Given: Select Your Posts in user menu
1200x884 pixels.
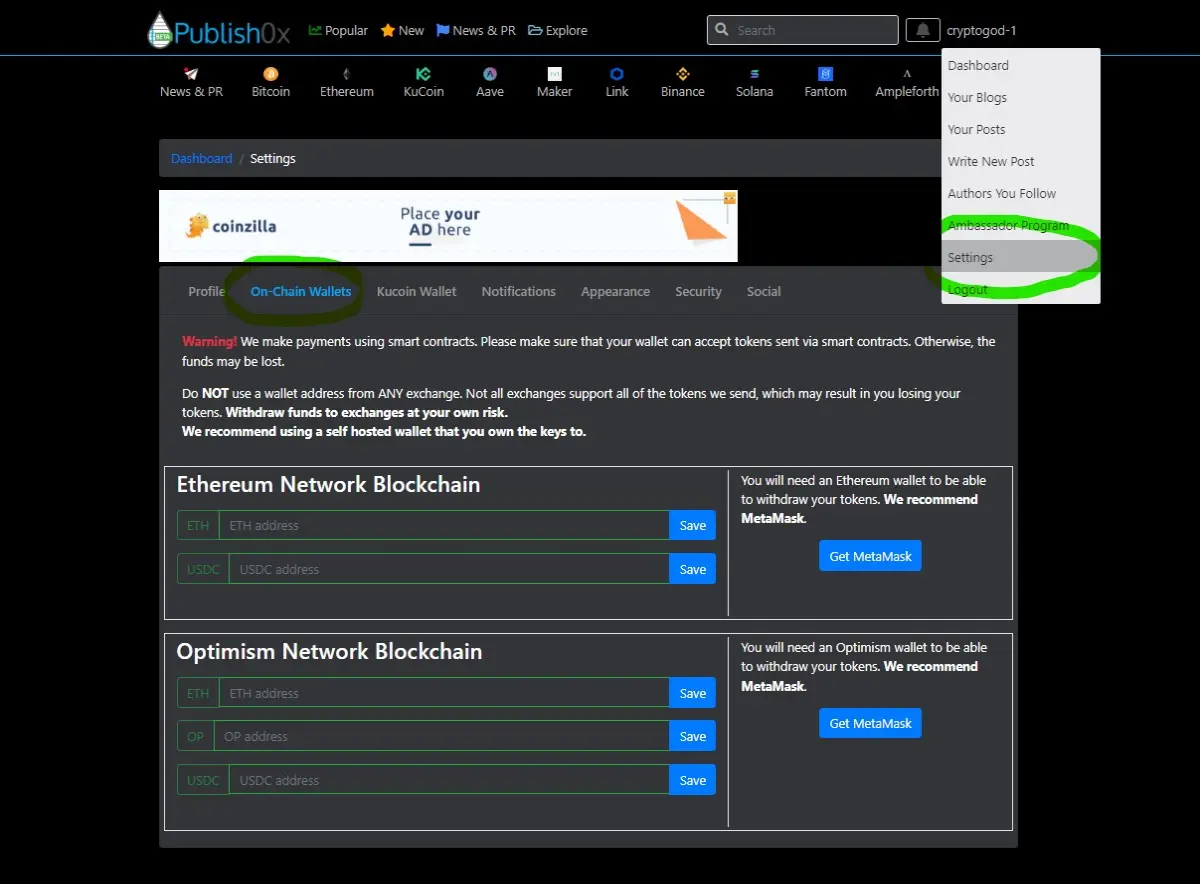Looking at the screenshot, I should pos(1020,129).
